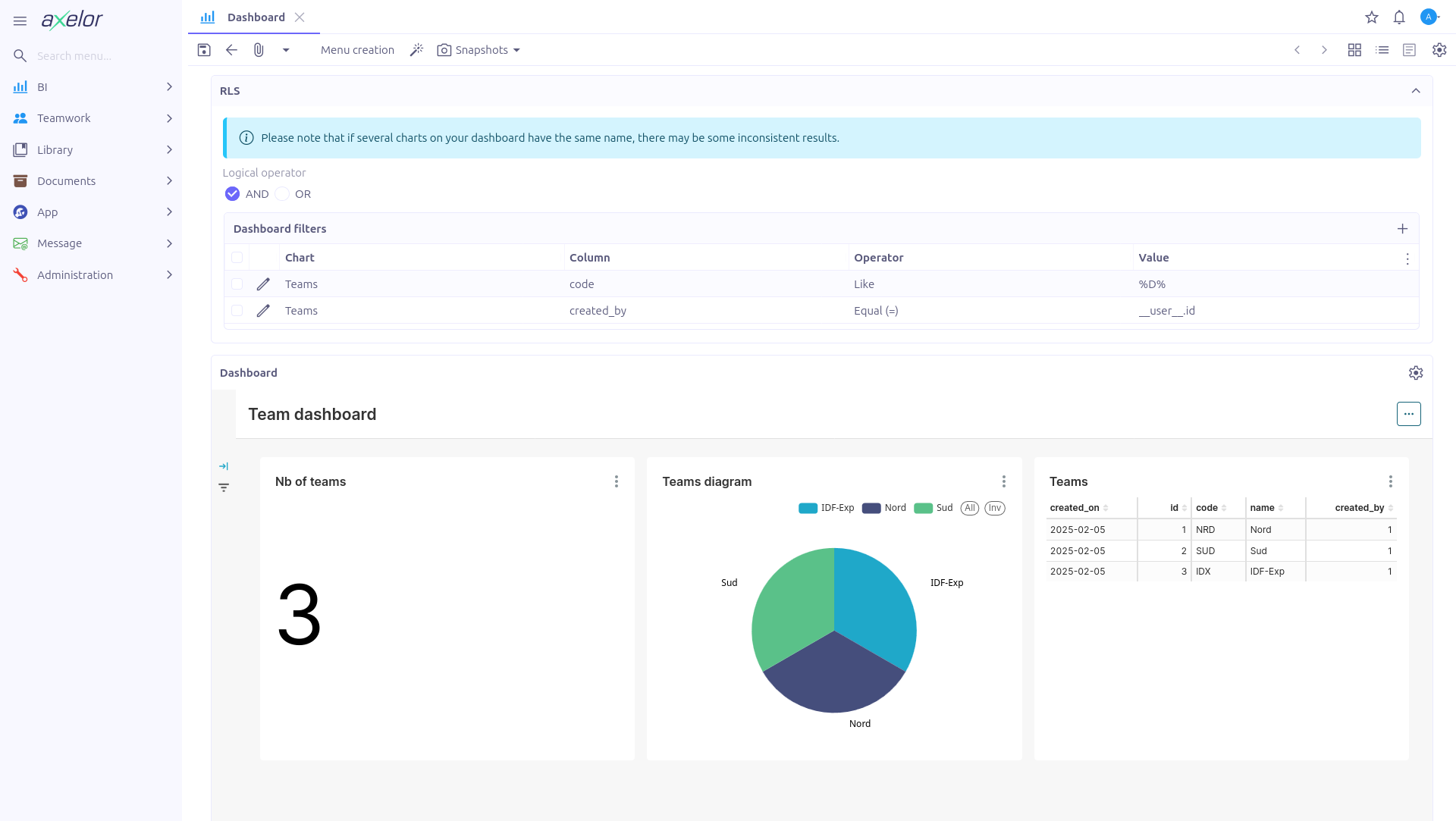Image resolution: width=1456 pixels, height=821 pixels.
Task: Click the magic wand icon near Menu creation
Action: pyautogui.click(x=416, y=49)
